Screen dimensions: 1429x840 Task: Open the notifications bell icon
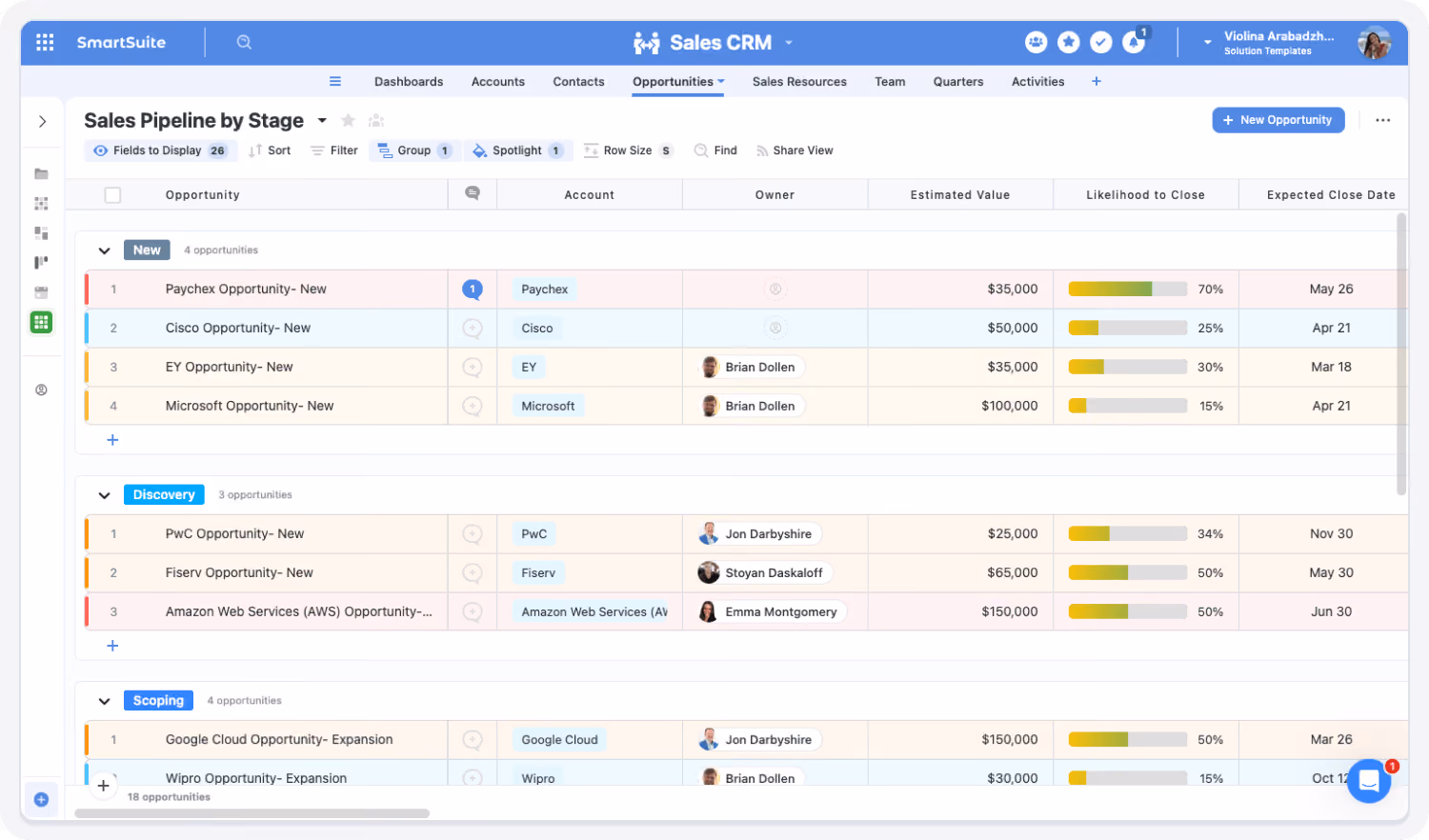click(1134, 42)
